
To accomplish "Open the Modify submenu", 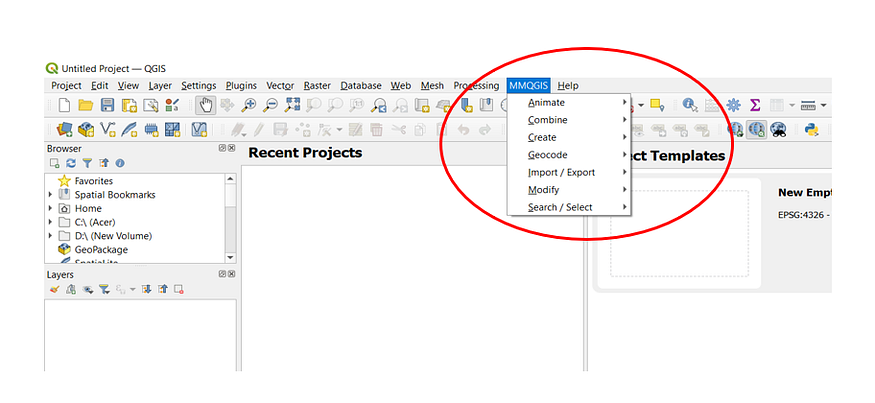I will [569, 190].
